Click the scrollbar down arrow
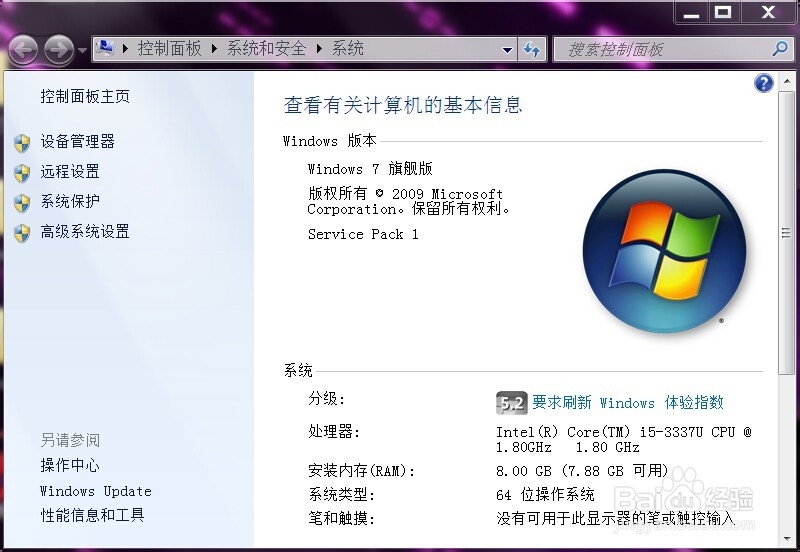The width and height of the screenshot is (800, 552). 787,539
